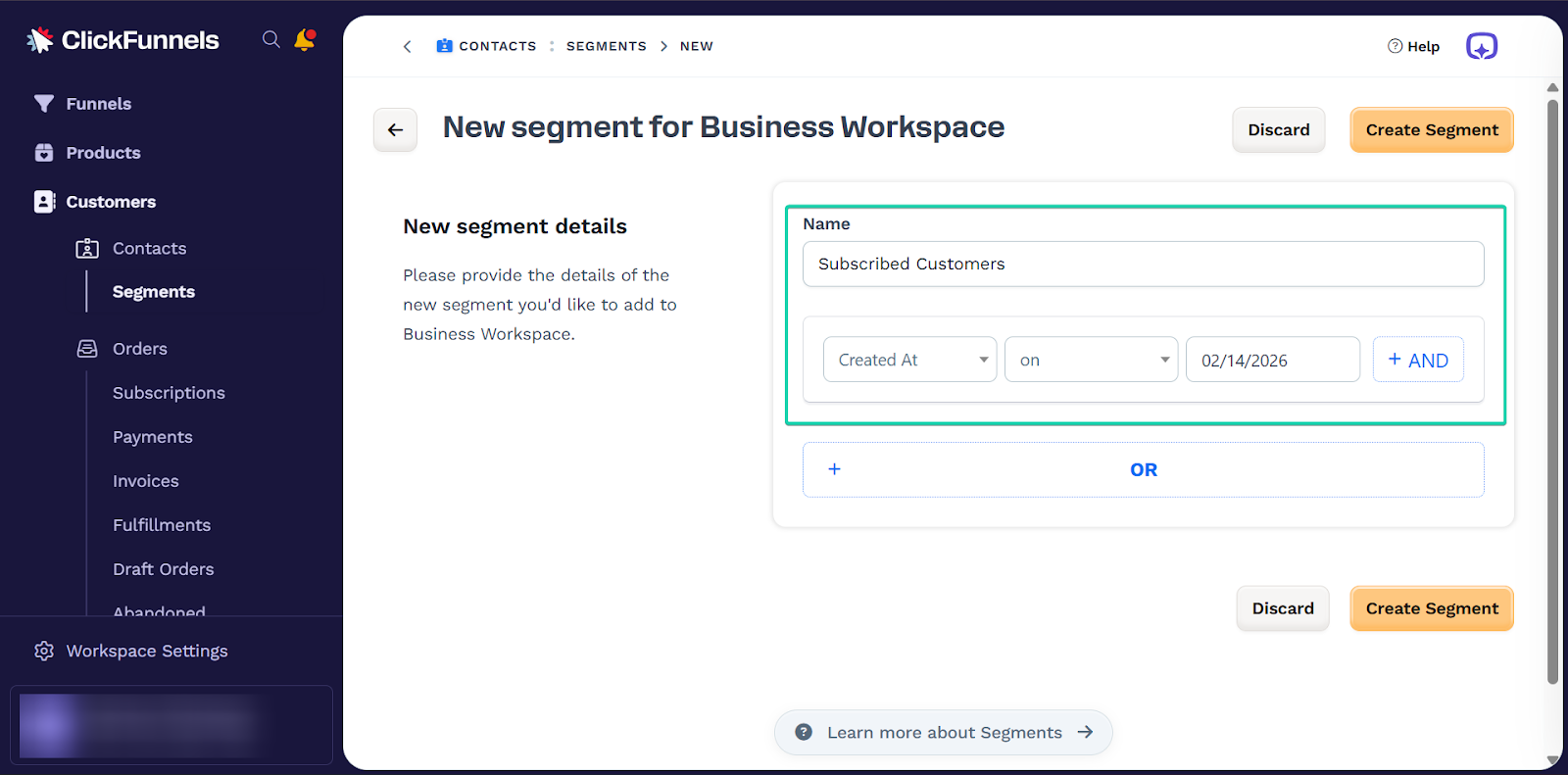Click the Customers contact-book icon

point(44,202)
